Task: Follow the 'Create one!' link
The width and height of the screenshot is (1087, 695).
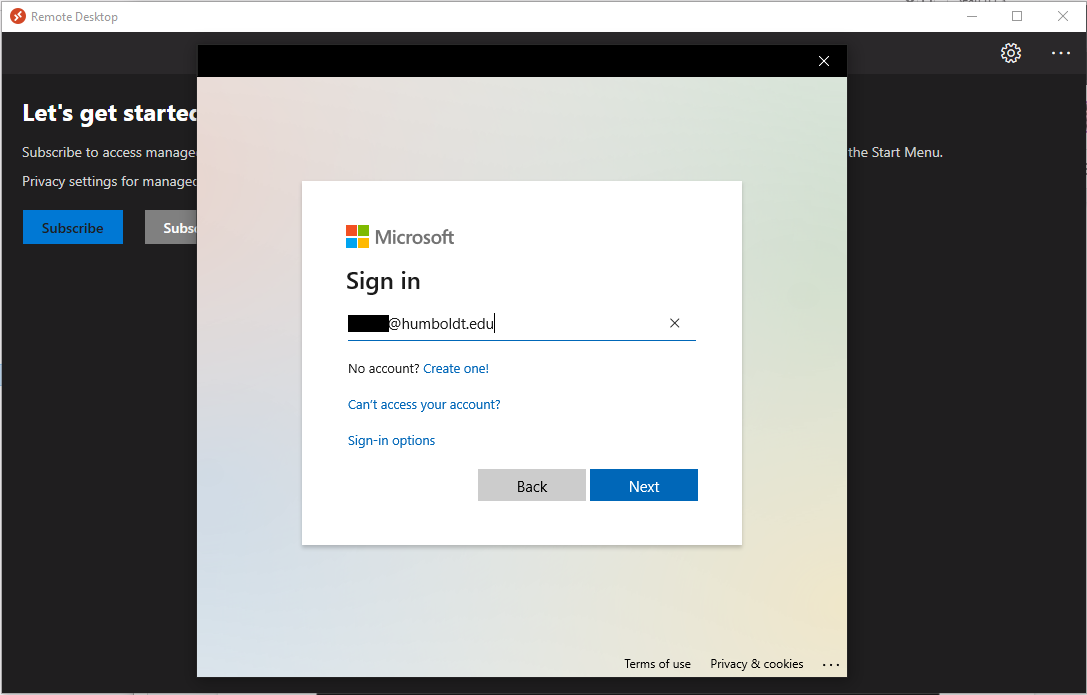Action: tap(455, 369)
